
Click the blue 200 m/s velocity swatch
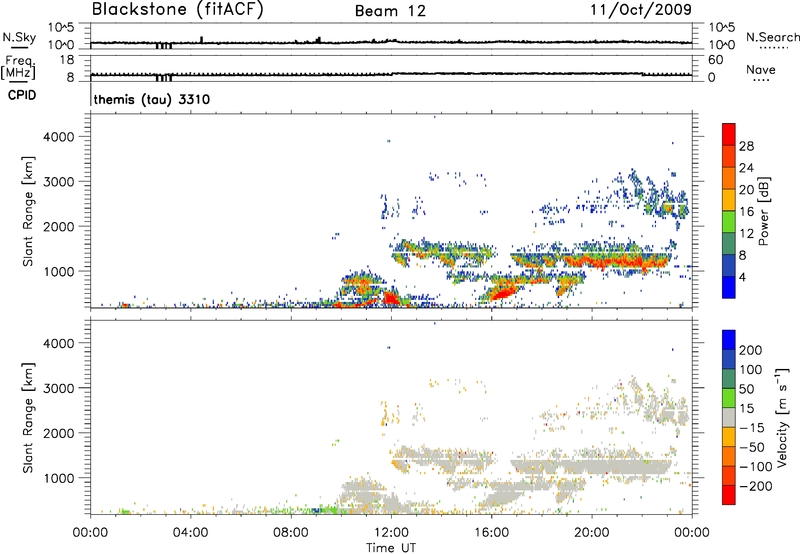[x=729, y=340]
